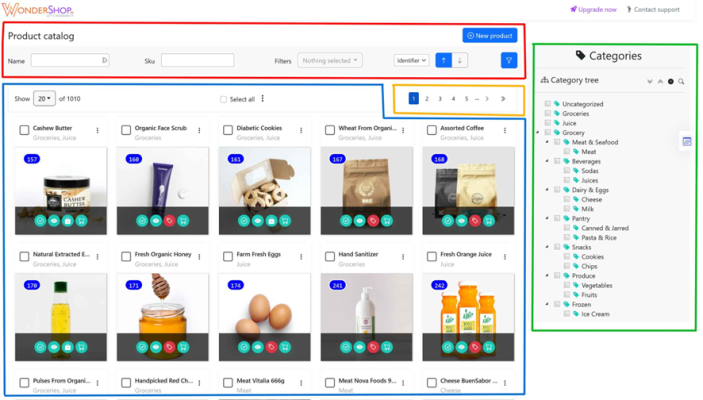Viewport: 703px width, 400px height.
Task: Click the New product button
Action: 490,35
